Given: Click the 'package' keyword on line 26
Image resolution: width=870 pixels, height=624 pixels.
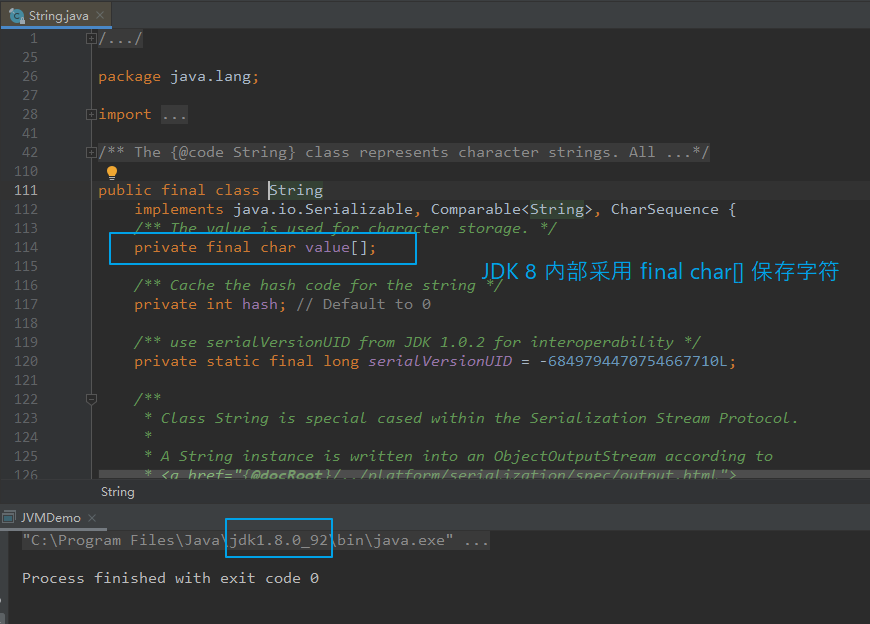Looking at the screenshot, I should 129,77.
